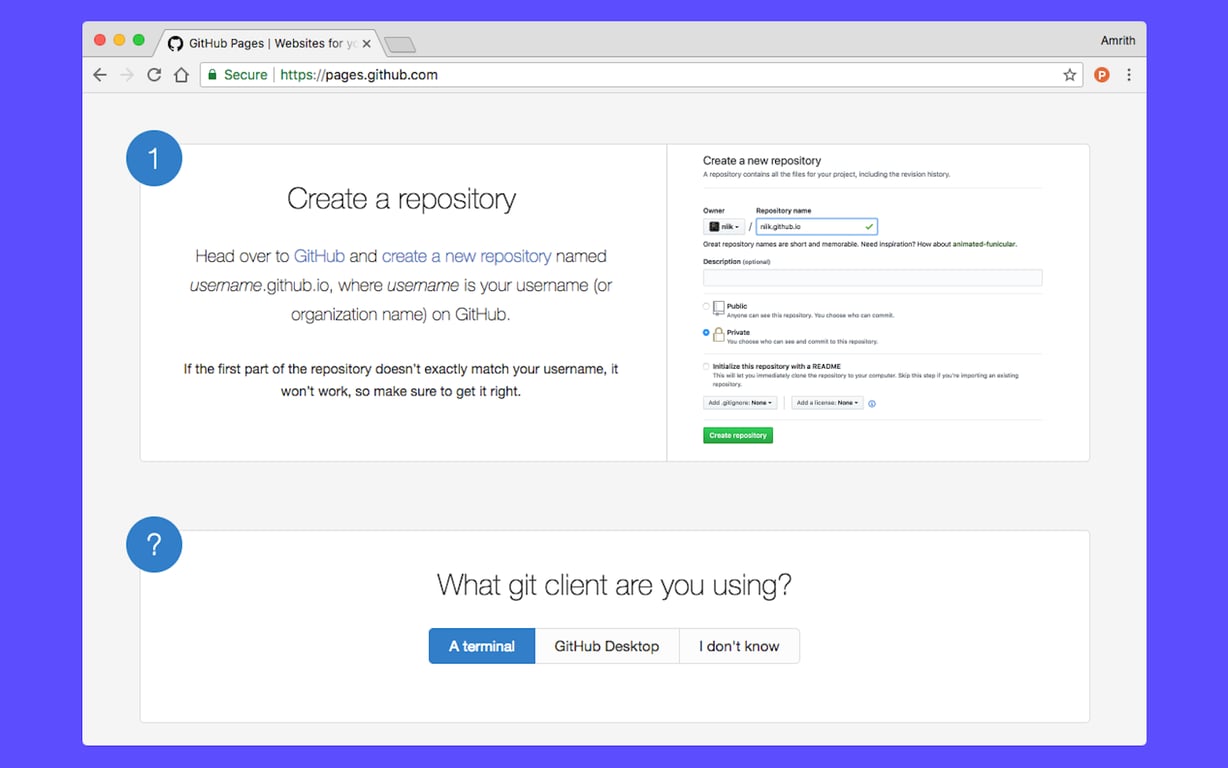1228x768 pixels.
Task: Switch to the GitHub Desktop tab
Action: point(607,646)
